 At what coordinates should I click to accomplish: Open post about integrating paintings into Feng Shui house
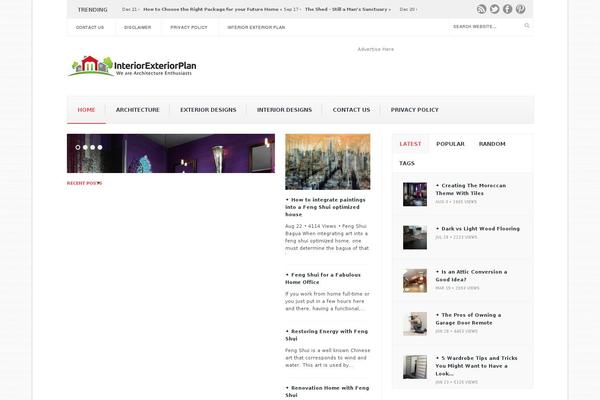(325, 207)
